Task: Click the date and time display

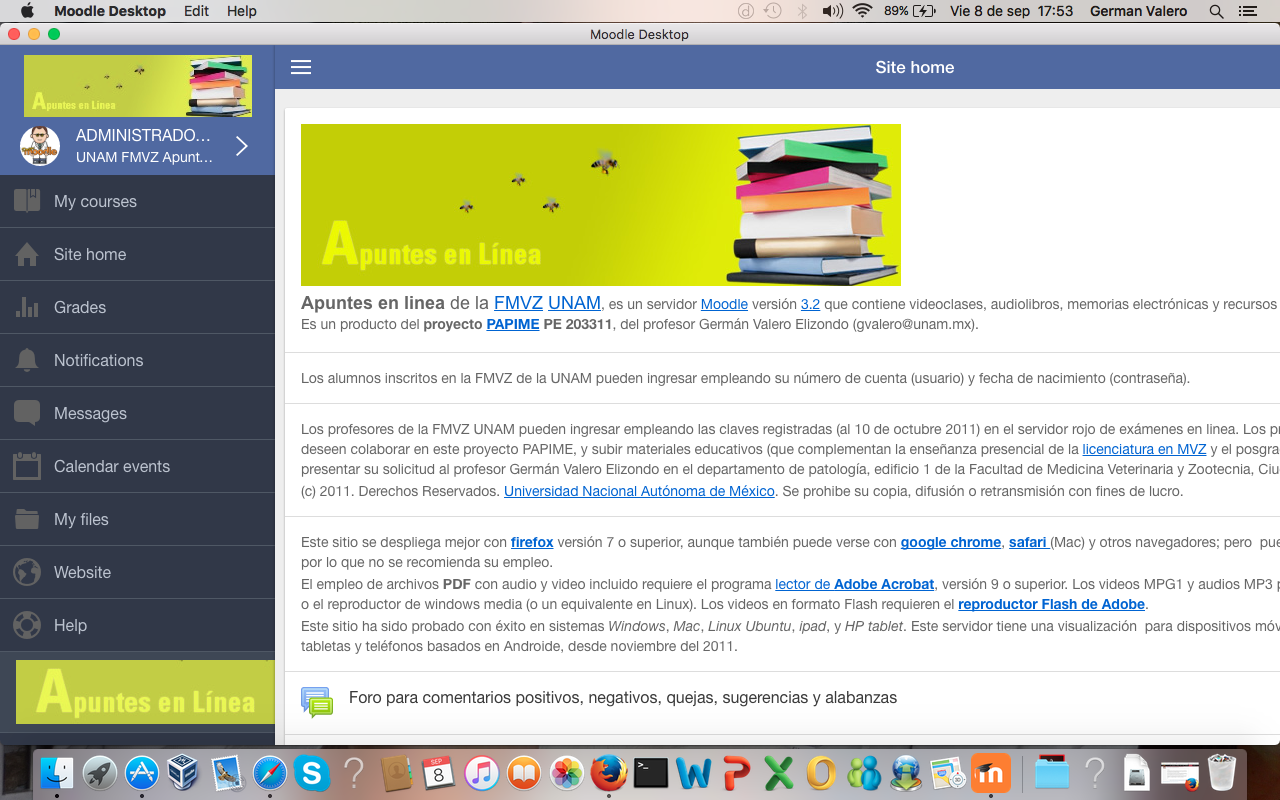Action: click(1011, 11)
